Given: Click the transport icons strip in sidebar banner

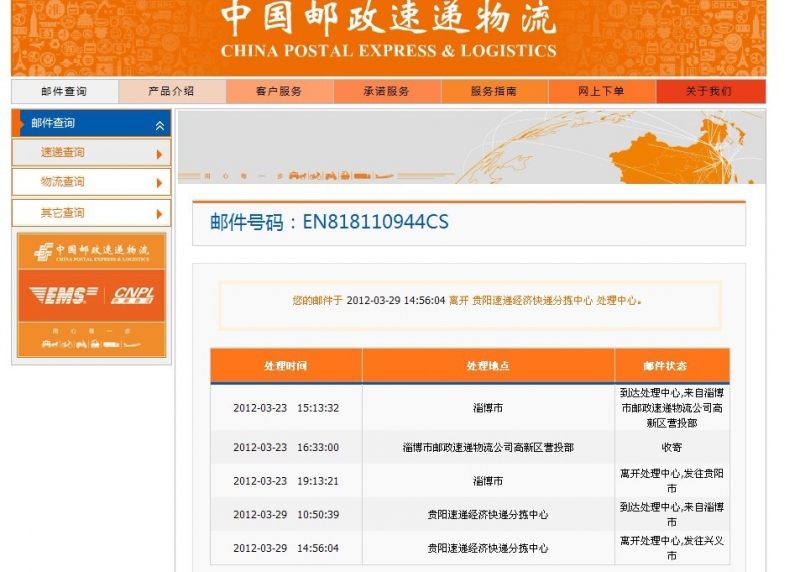Looking at the screenshot, I should point(91,344).
